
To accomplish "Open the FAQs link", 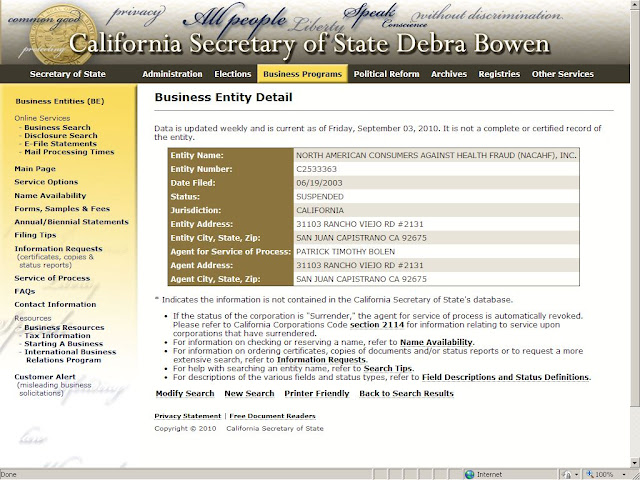I will point(24,291).
